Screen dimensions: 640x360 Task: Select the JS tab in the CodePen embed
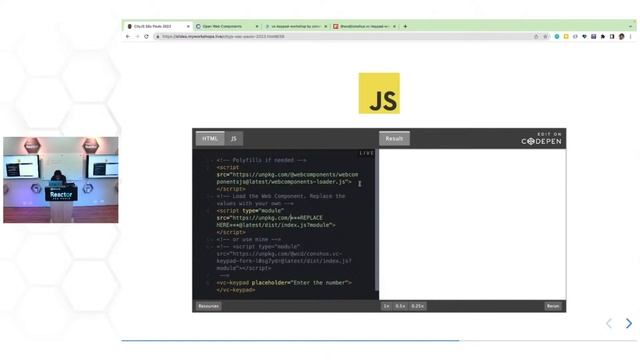point(233,139)
